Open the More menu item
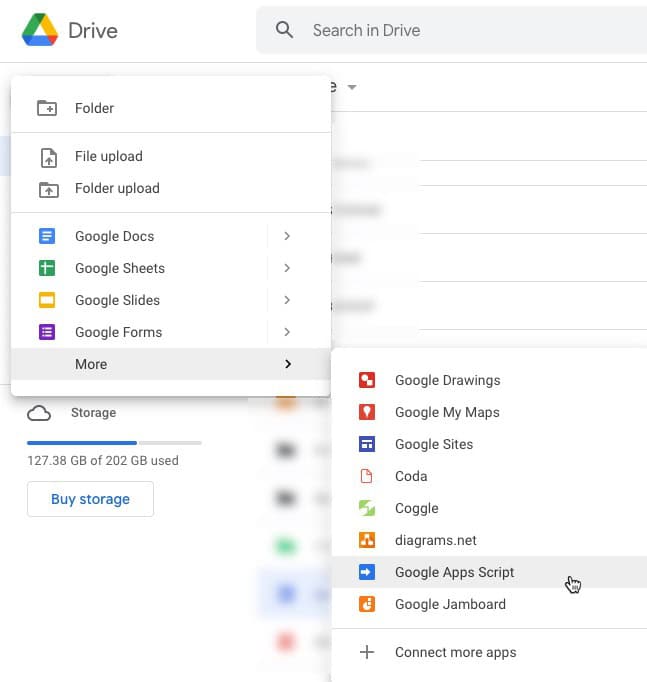Screen dimensions: 647x682 pos(171,364)
